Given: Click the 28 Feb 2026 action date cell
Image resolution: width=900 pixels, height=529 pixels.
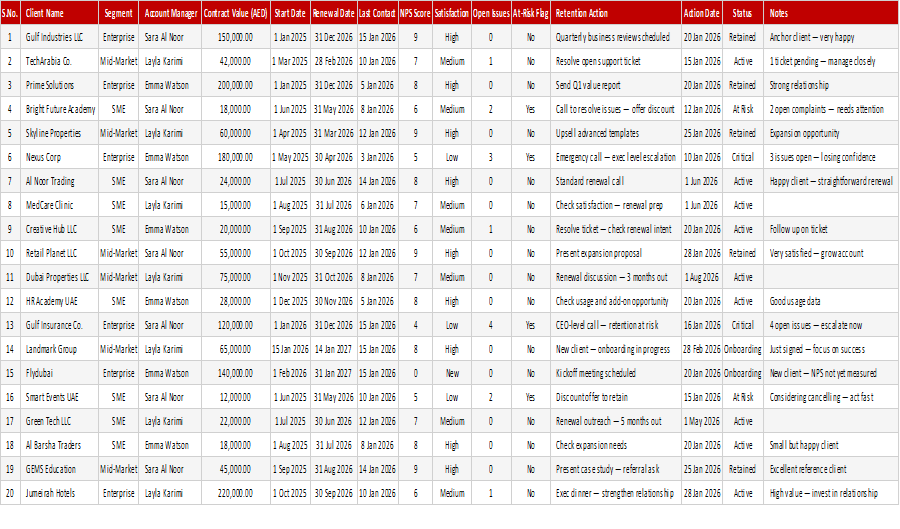Looking at the screenshot, I should [x=701, y=349].
